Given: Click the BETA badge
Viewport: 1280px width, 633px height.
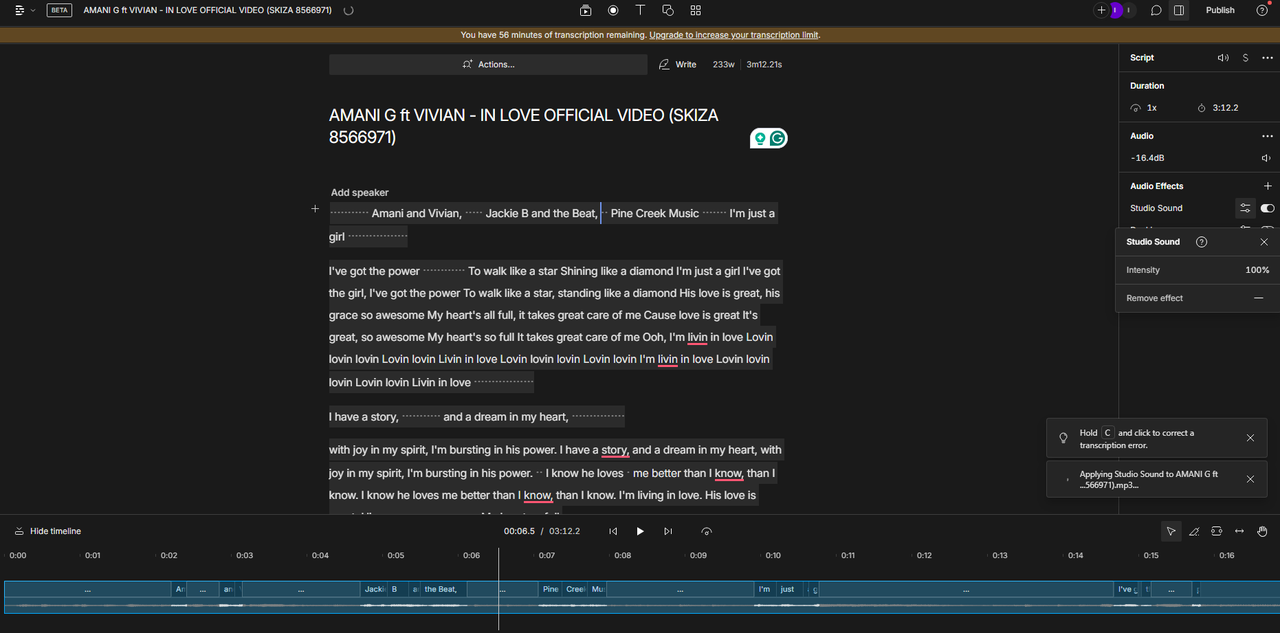Looking at the screenshot, I should click(x=59, y=10).
